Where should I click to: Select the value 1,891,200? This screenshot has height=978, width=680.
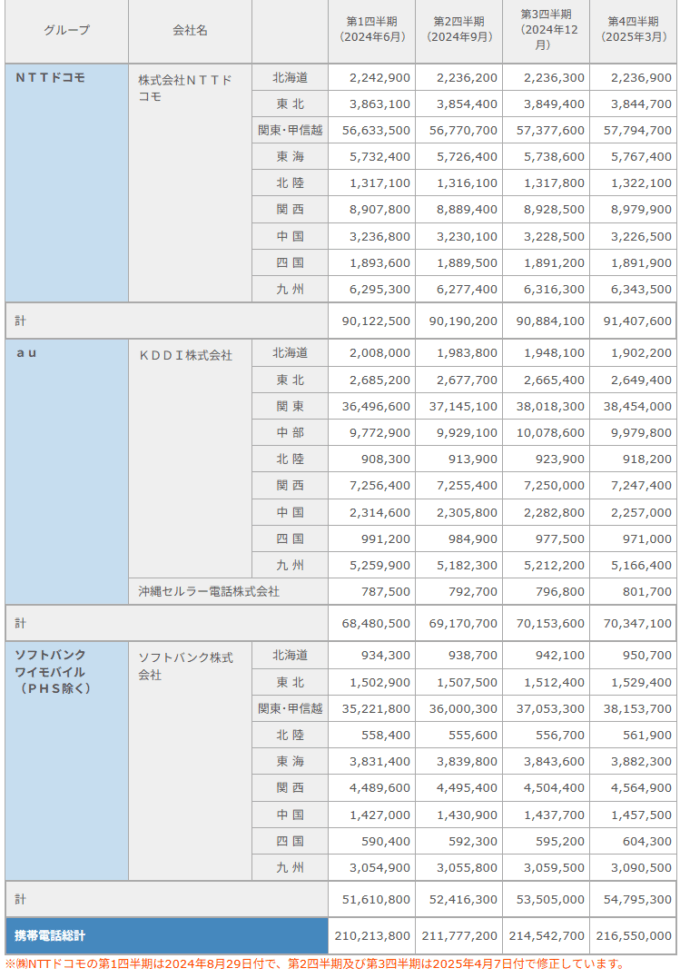coord(554,263)
